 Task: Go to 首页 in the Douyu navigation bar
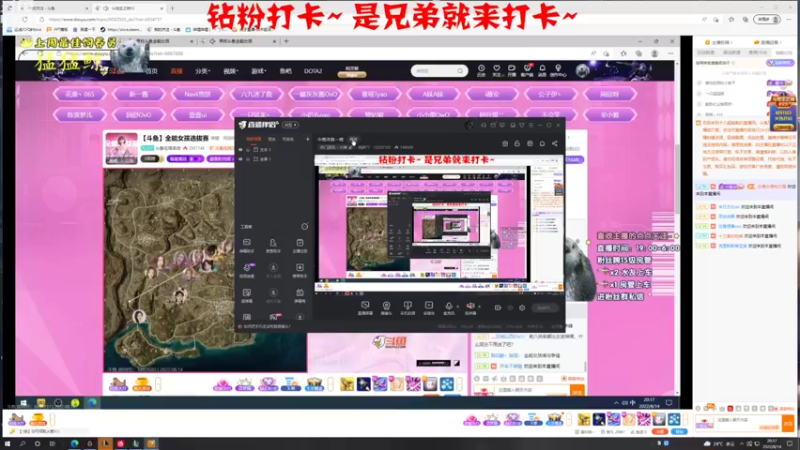coord(152,71)
